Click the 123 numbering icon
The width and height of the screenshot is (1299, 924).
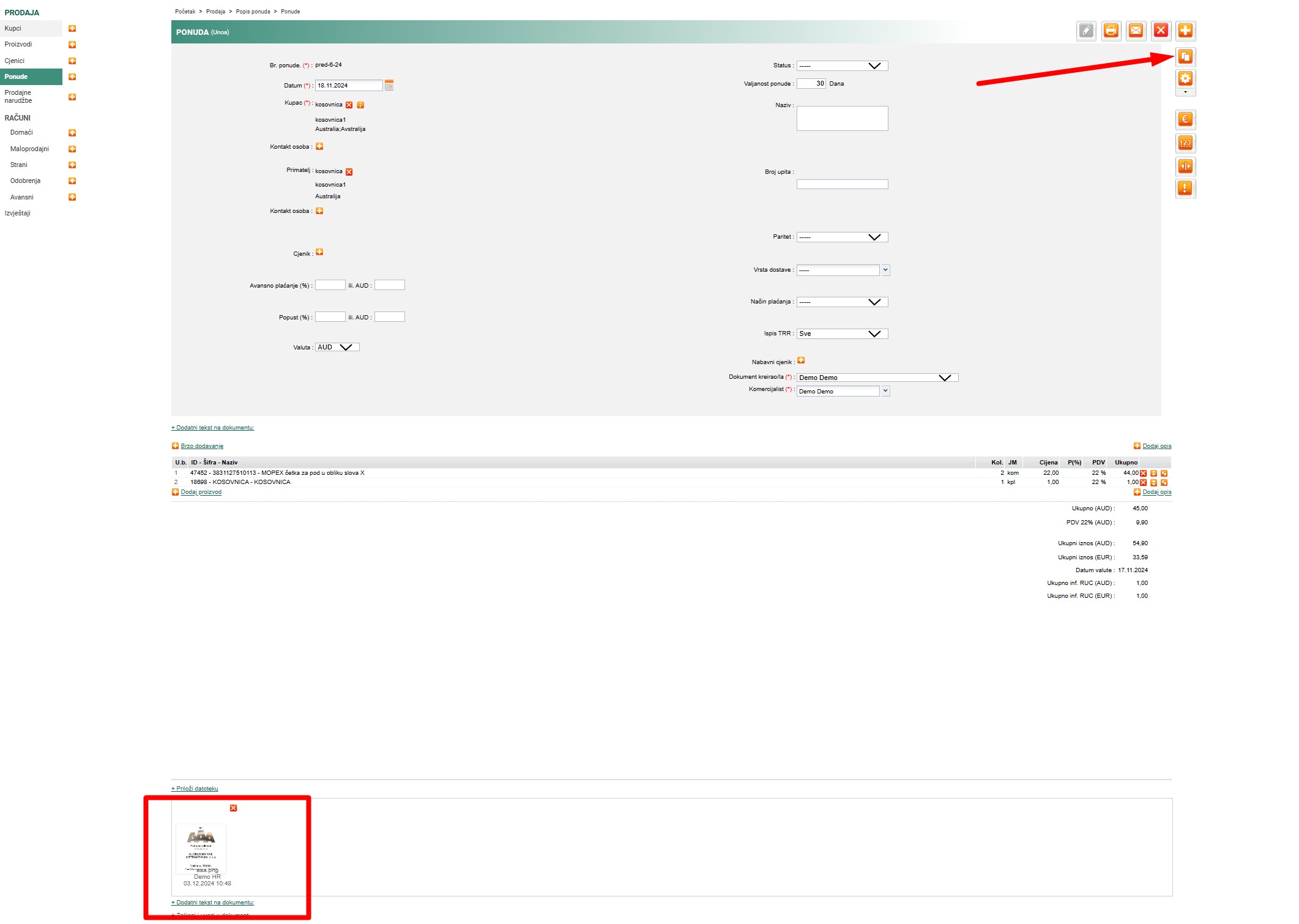click(x=1185, y=143)
